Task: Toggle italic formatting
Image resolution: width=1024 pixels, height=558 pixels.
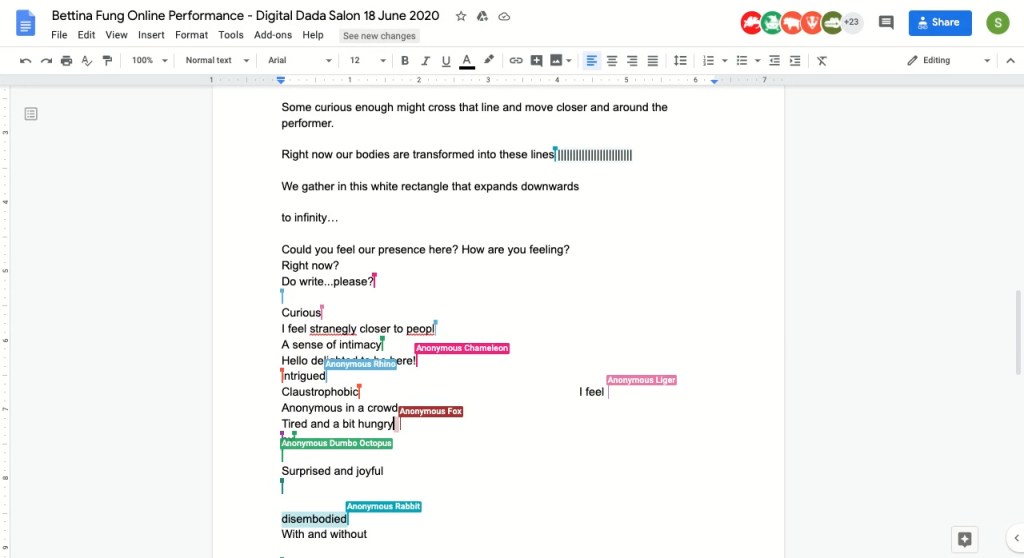Action: tap(426, 61)
